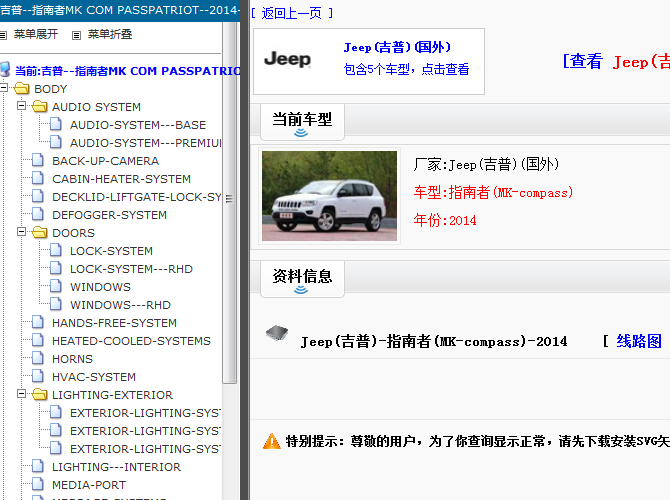The image size is (670, 500).
Task: Collapse the DOORS tree node
Action: (x=21, y=232)
